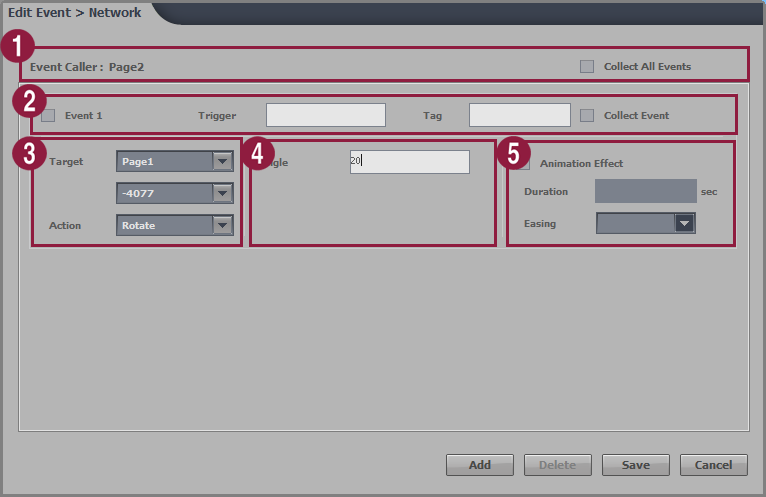This screenshot has width=766, height=497.
Task: Click the number 5 callout marker
Action: coord(513,154)
